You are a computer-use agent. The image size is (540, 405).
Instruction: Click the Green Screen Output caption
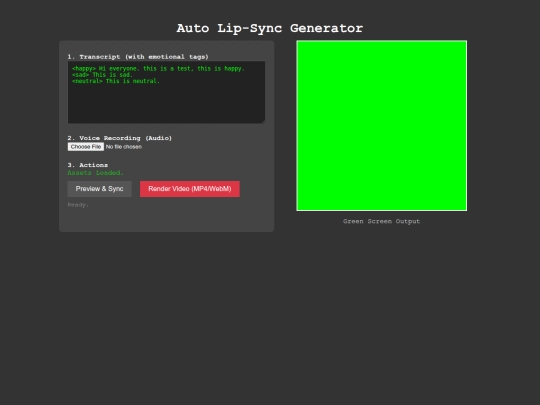382,221
